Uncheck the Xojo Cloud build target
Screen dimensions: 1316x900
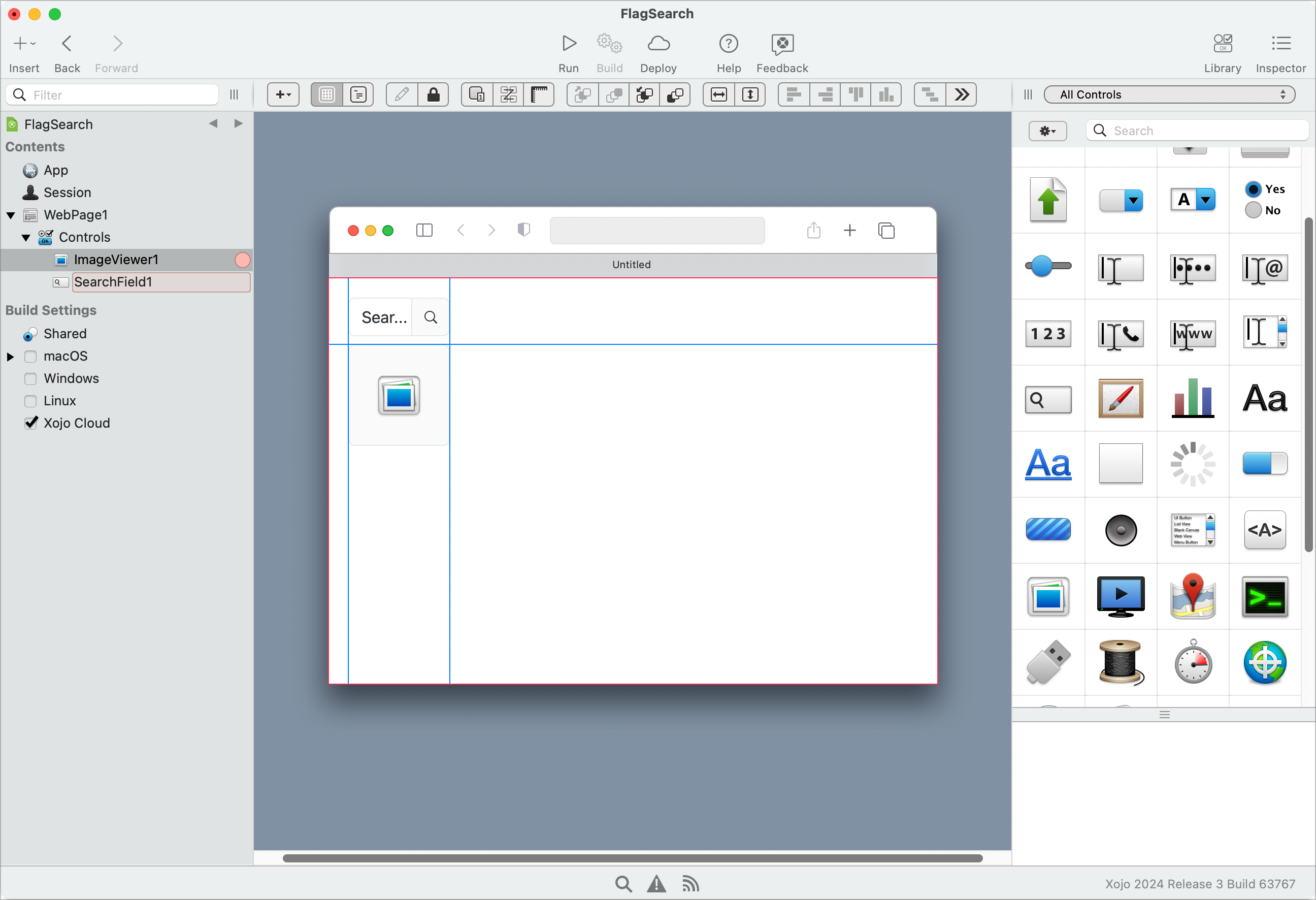[x=30, y=423]
